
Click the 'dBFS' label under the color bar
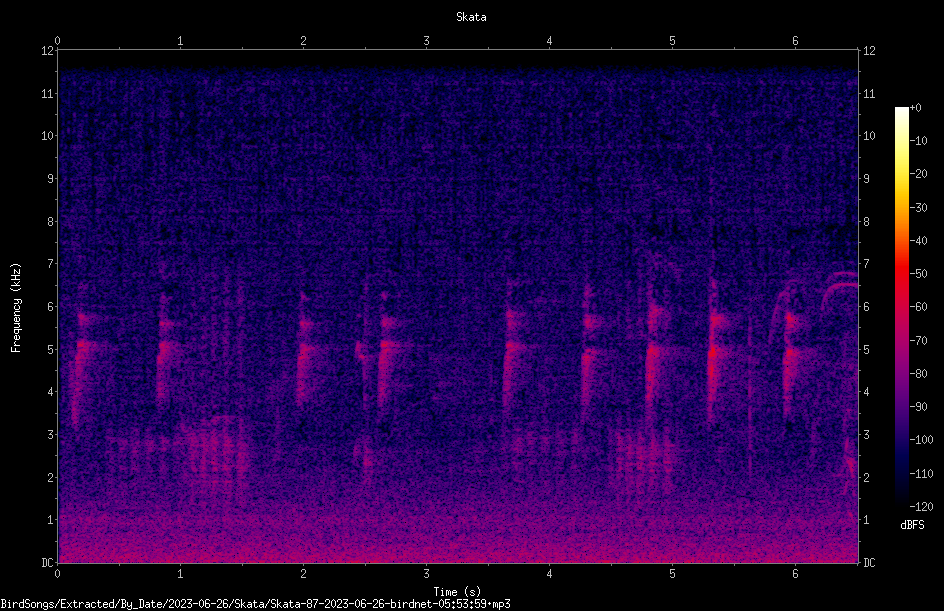[x=912, y=525]
